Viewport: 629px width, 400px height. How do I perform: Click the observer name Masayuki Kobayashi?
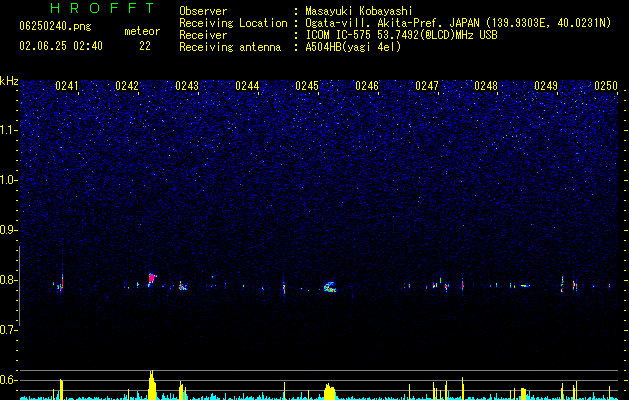(359, 11)
